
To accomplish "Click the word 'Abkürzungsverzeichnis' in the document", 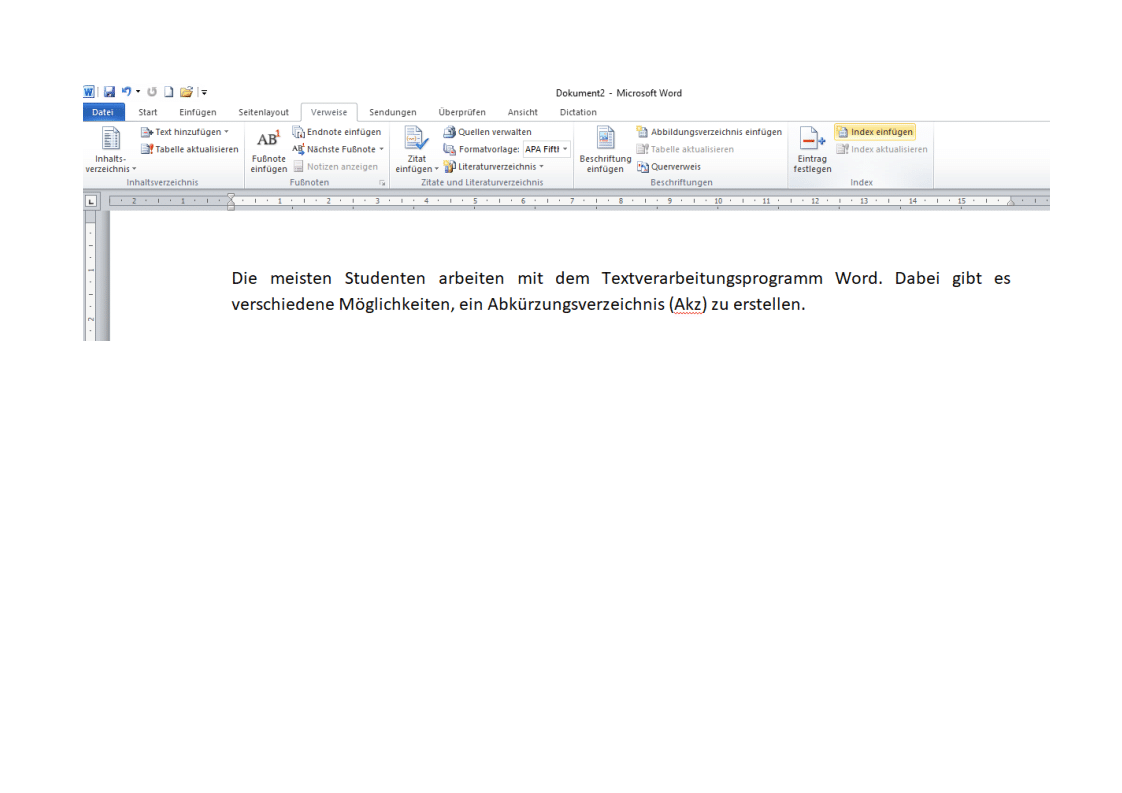I will tap(576, 305).
